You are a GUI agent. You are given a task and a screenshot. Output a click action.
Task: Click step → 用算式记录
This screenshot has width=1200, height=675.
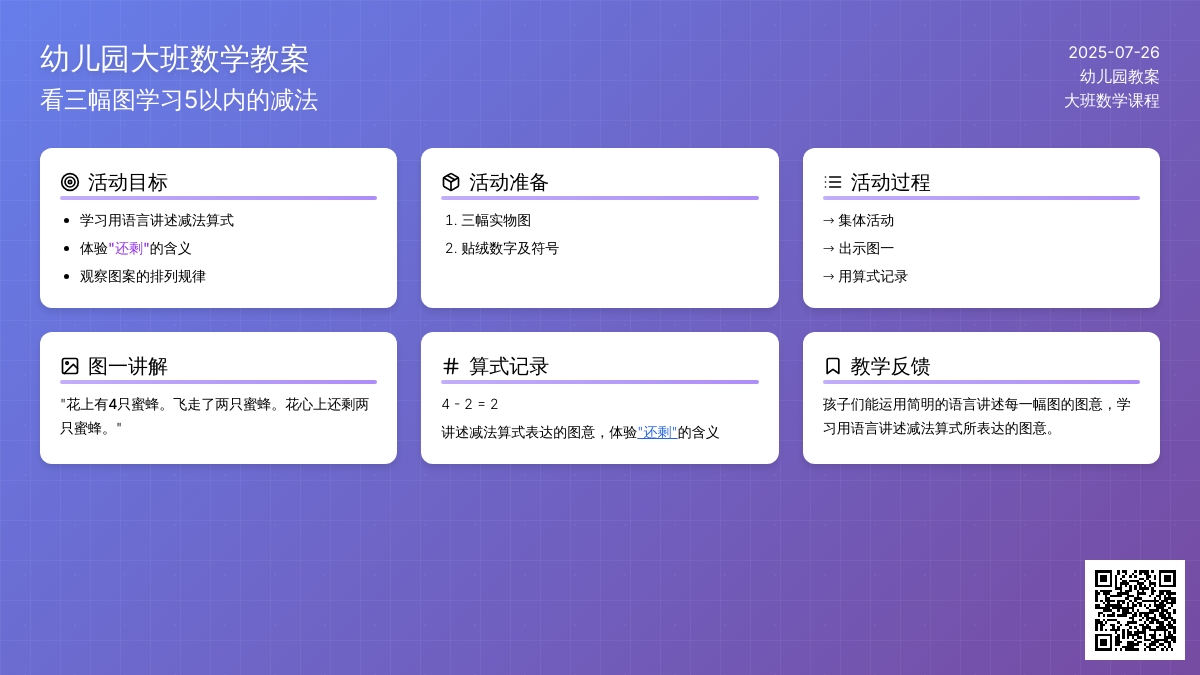[865, 276]
